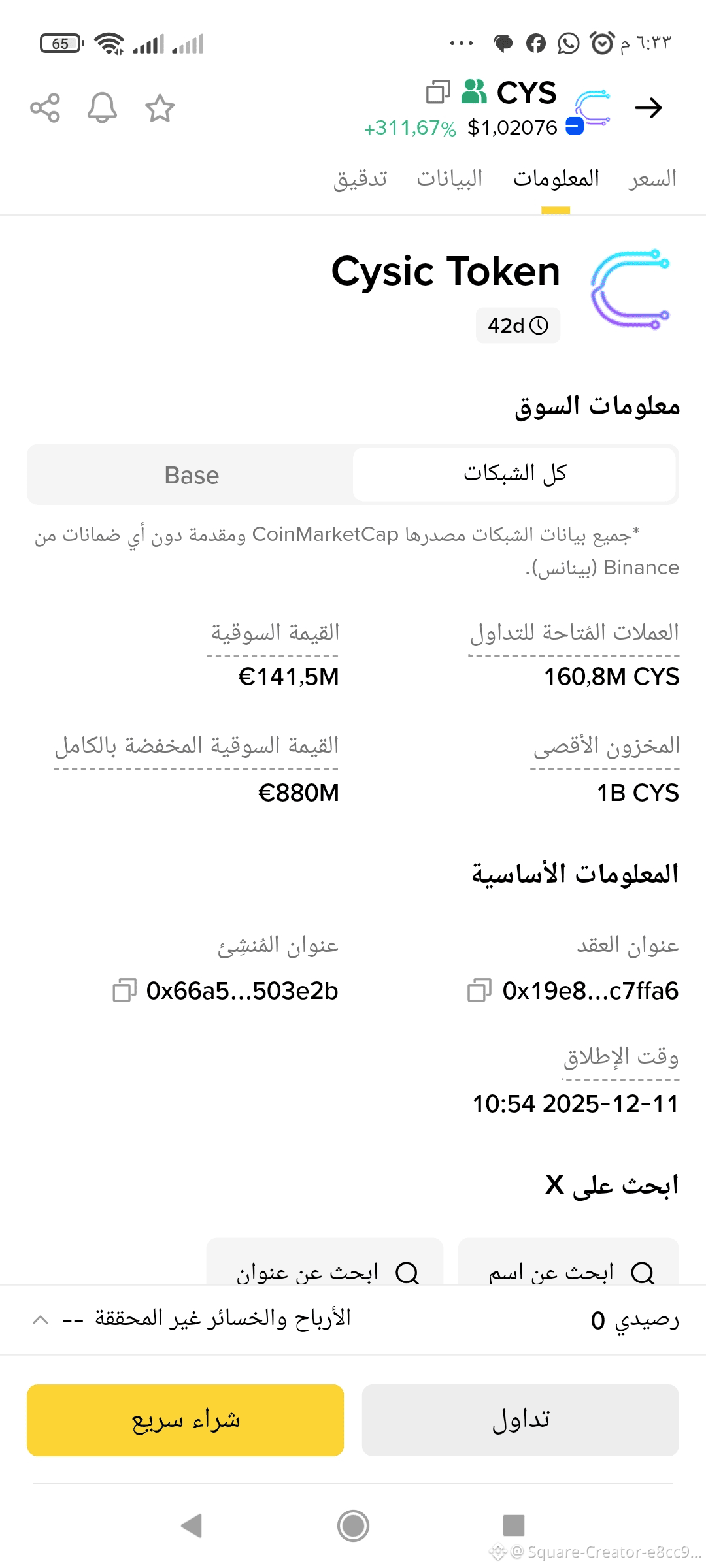706x1568 pixels.
Task: Copy contract address 0x19e8...c7ffa6
Action: (479, 990)
